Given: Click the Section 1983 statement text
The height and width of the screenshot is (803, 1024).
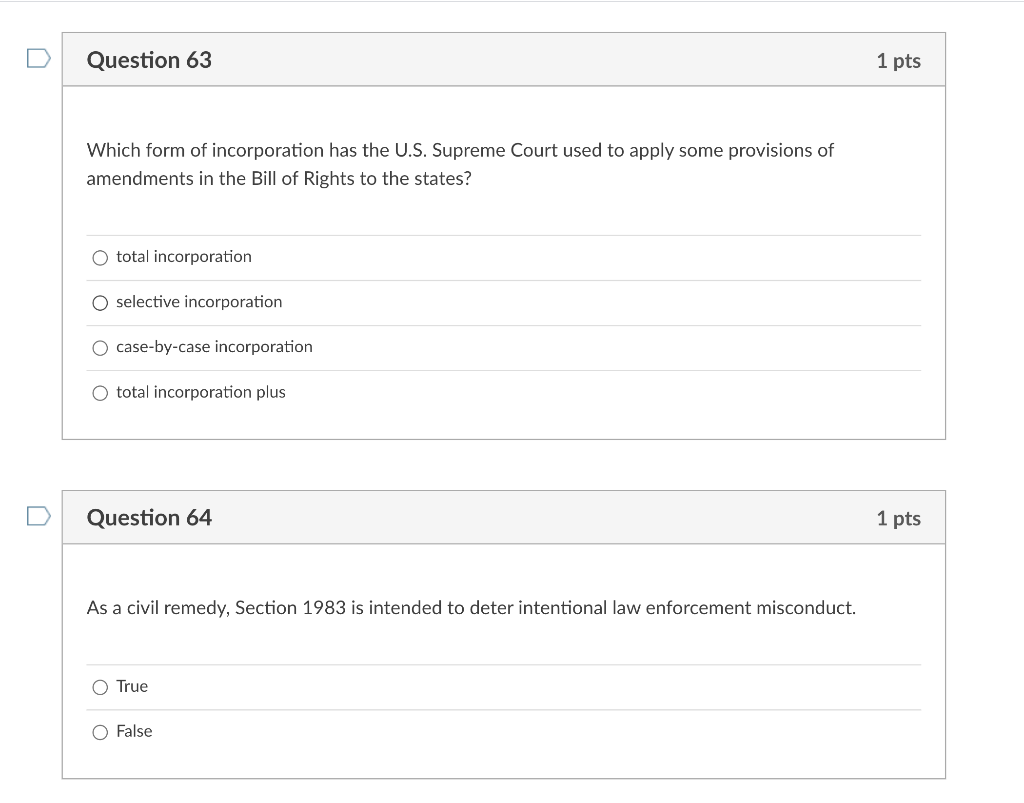Looking at the screenshot, I should pos(470,607).
